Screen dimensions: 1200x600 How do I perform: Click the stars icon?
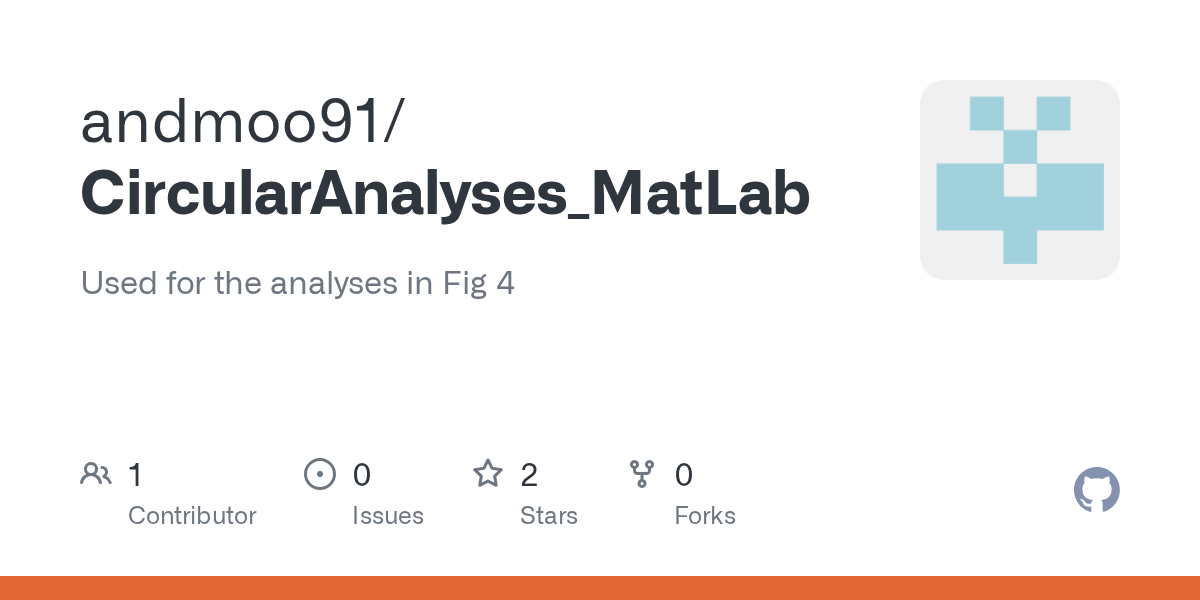[x=488, y=473]
